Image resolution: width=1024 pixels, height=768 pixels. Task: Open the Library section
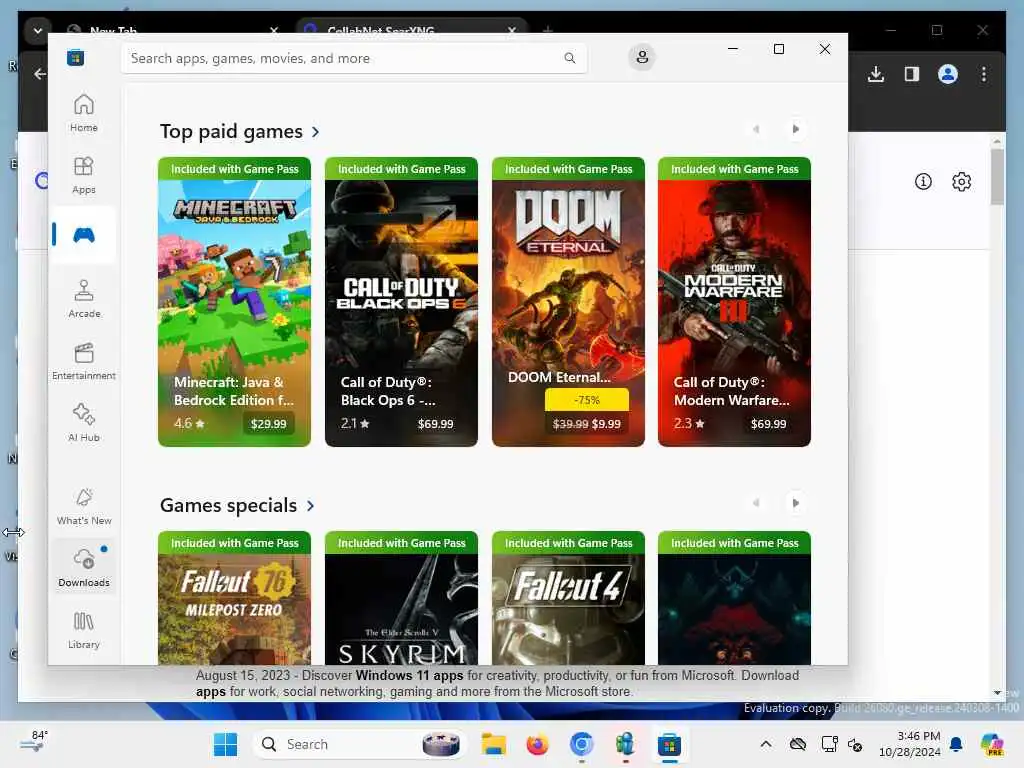tap(84, 630)
